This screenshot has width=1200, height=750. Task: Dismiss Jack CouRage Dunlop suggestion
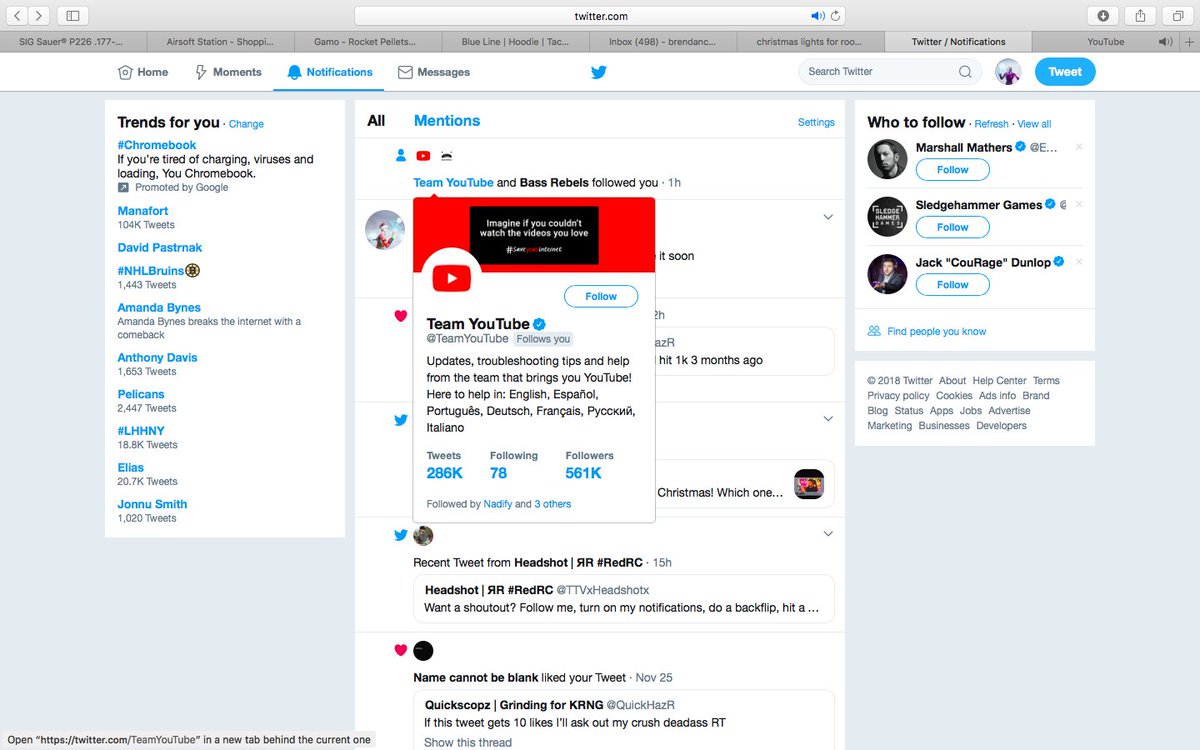pos(1079,262)
